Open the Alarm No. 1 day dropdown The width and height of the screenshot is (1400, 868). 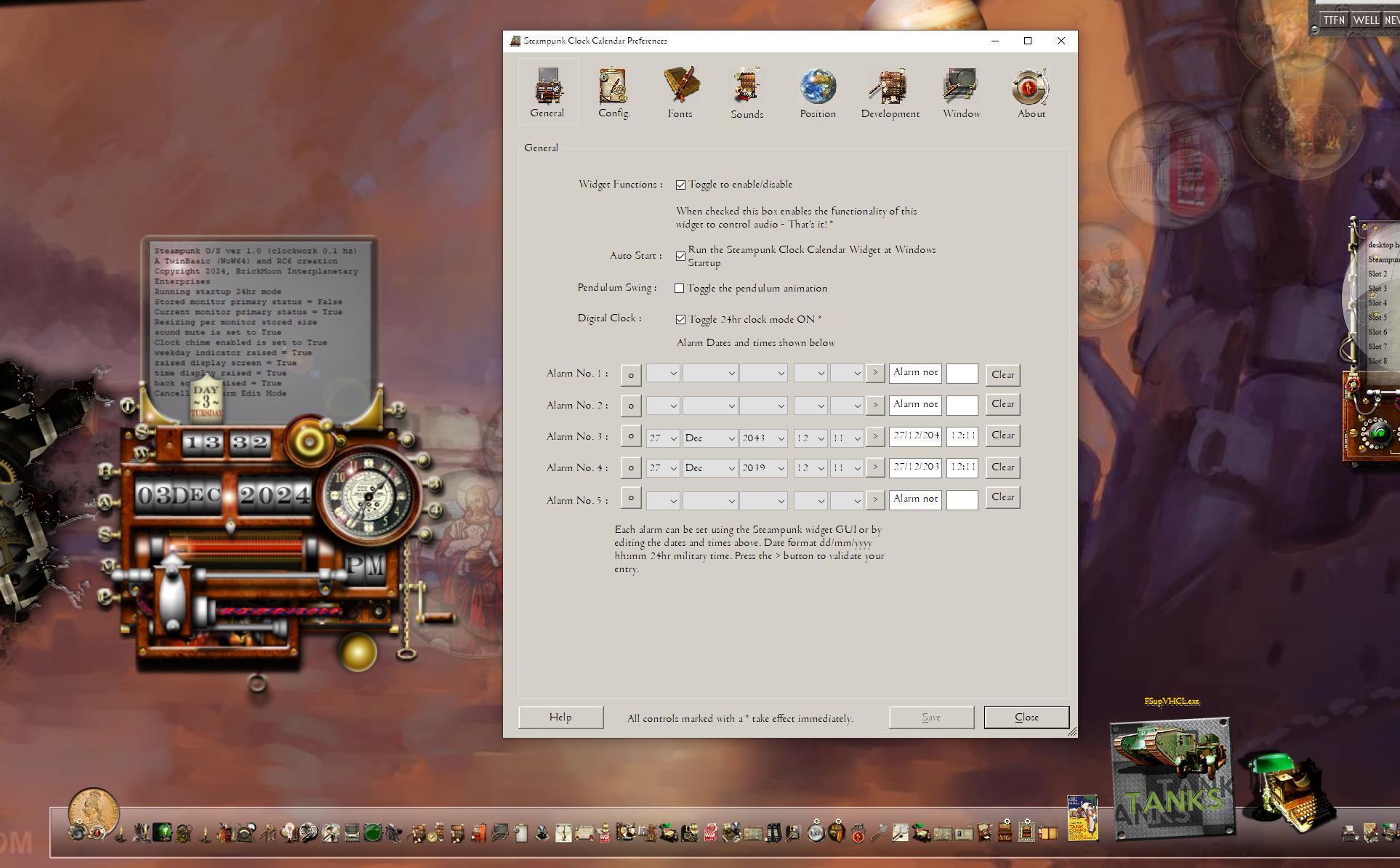[663, 373]
